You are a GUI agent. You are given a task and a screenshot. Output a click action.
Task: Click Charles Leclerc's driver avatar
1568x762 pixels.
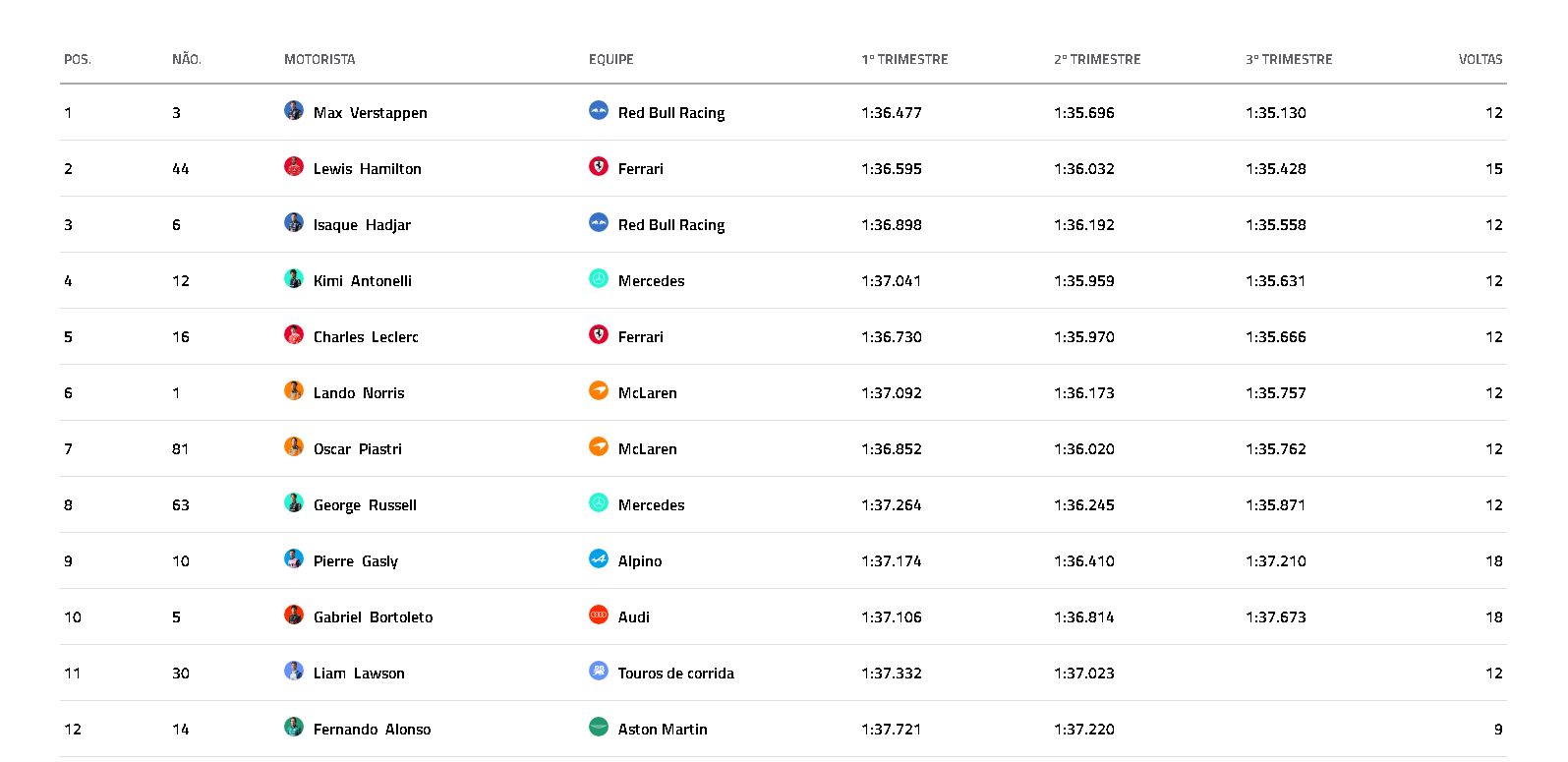(294, 334)
